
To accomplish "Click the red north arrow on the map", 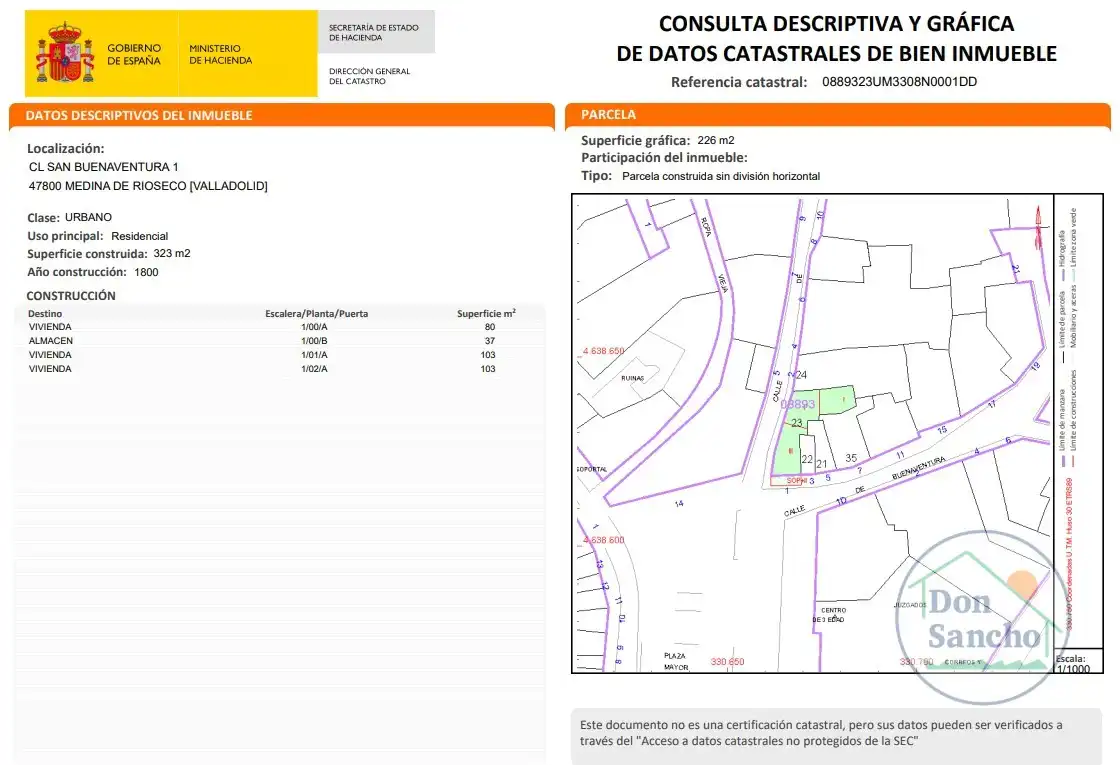I will point(1039,227).
